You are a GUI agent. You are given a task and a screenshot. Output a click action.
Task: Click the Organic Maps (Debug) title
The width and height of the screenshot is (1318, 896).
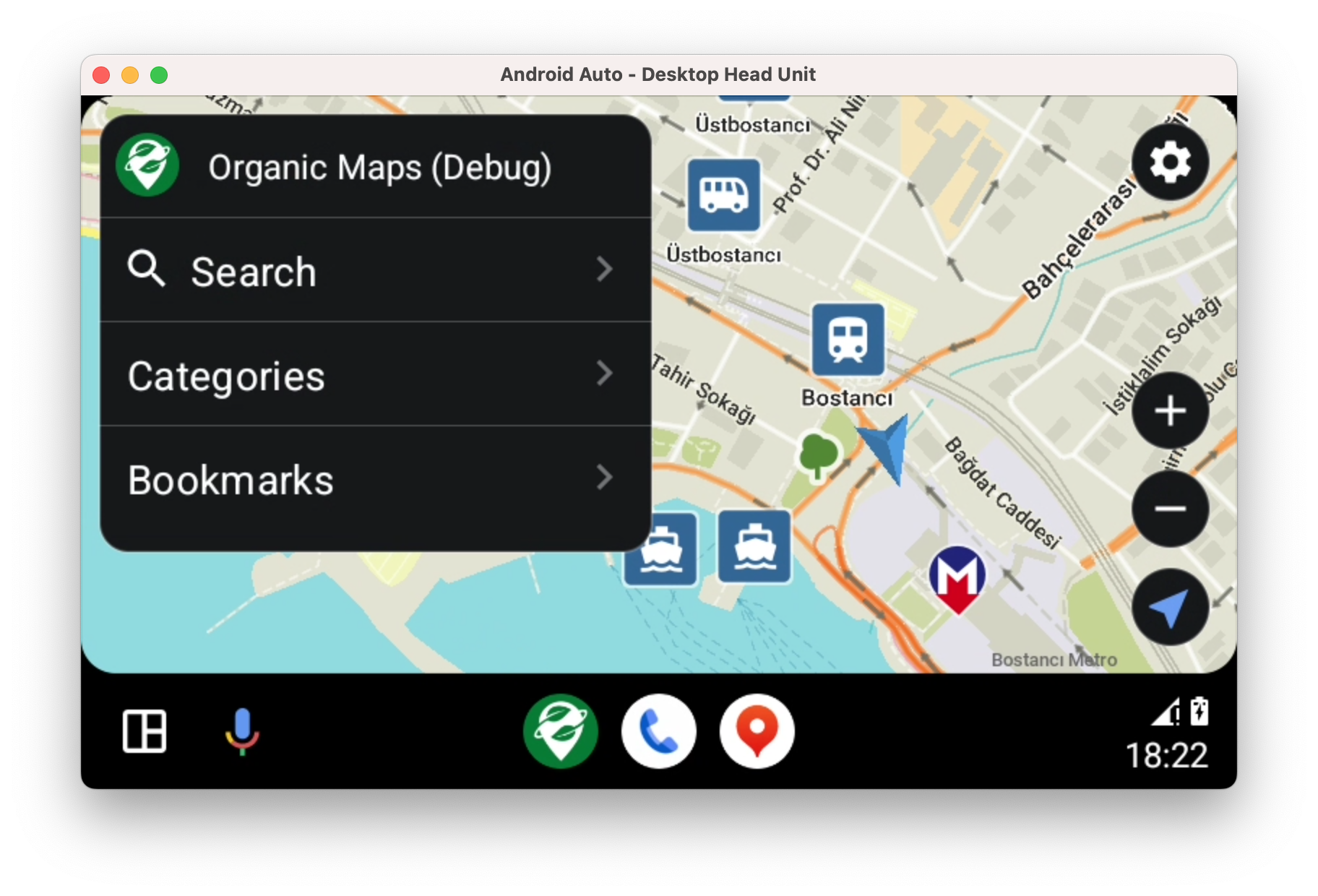coord(380,168)
